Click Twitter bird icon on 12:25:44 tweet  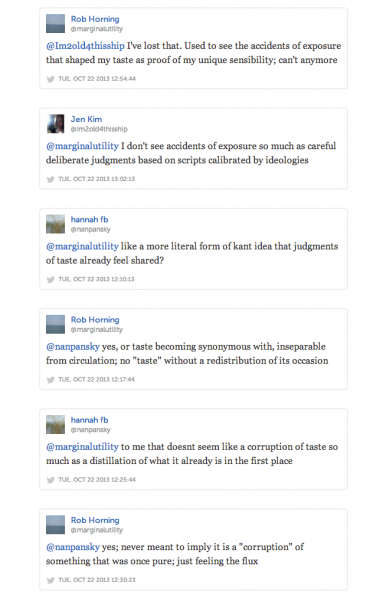click(50, 480)
